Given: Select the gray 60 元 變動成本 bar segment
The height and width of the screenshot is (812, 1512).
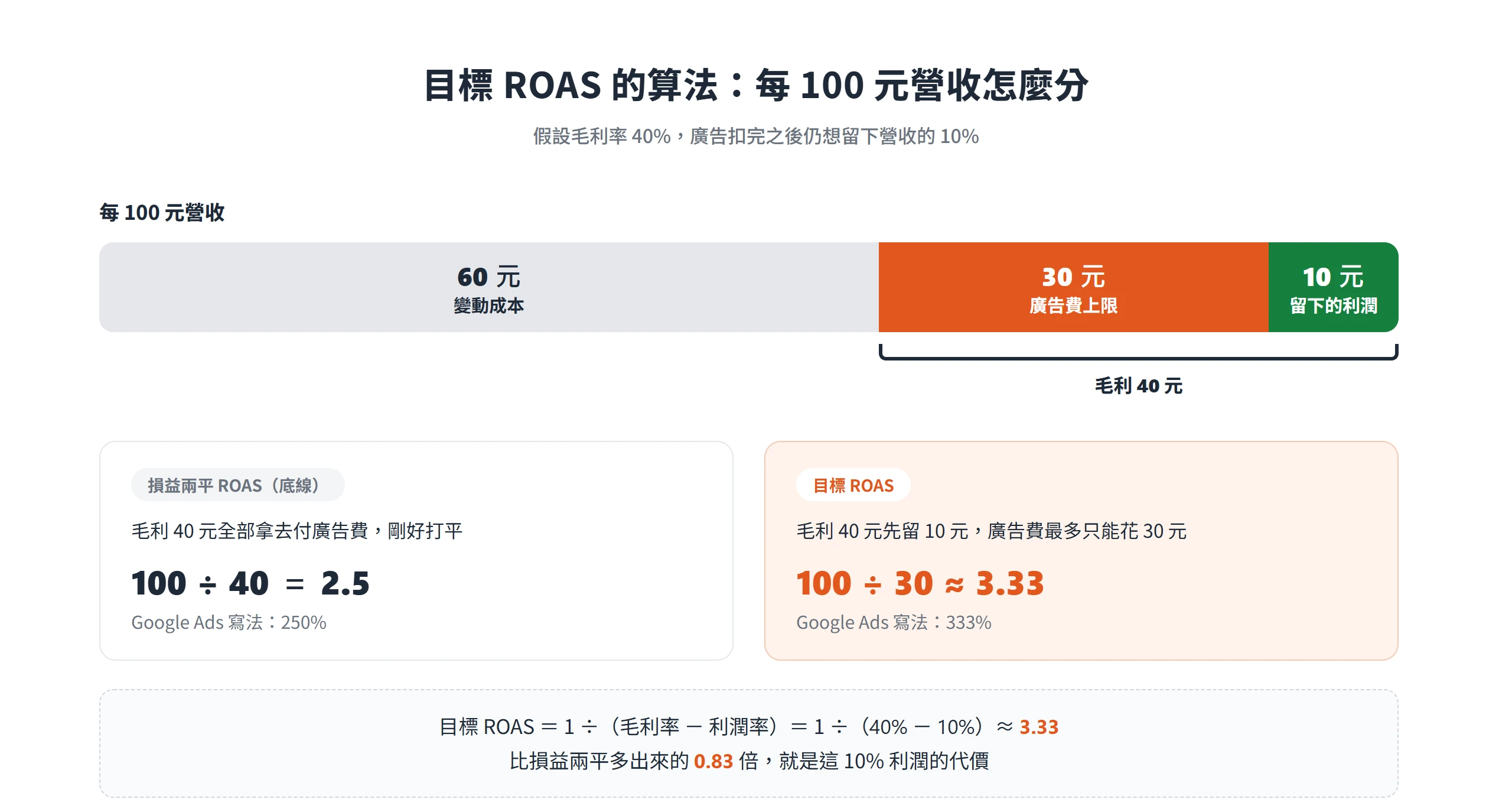Looking at the screenshot, I should pos(489,287).
